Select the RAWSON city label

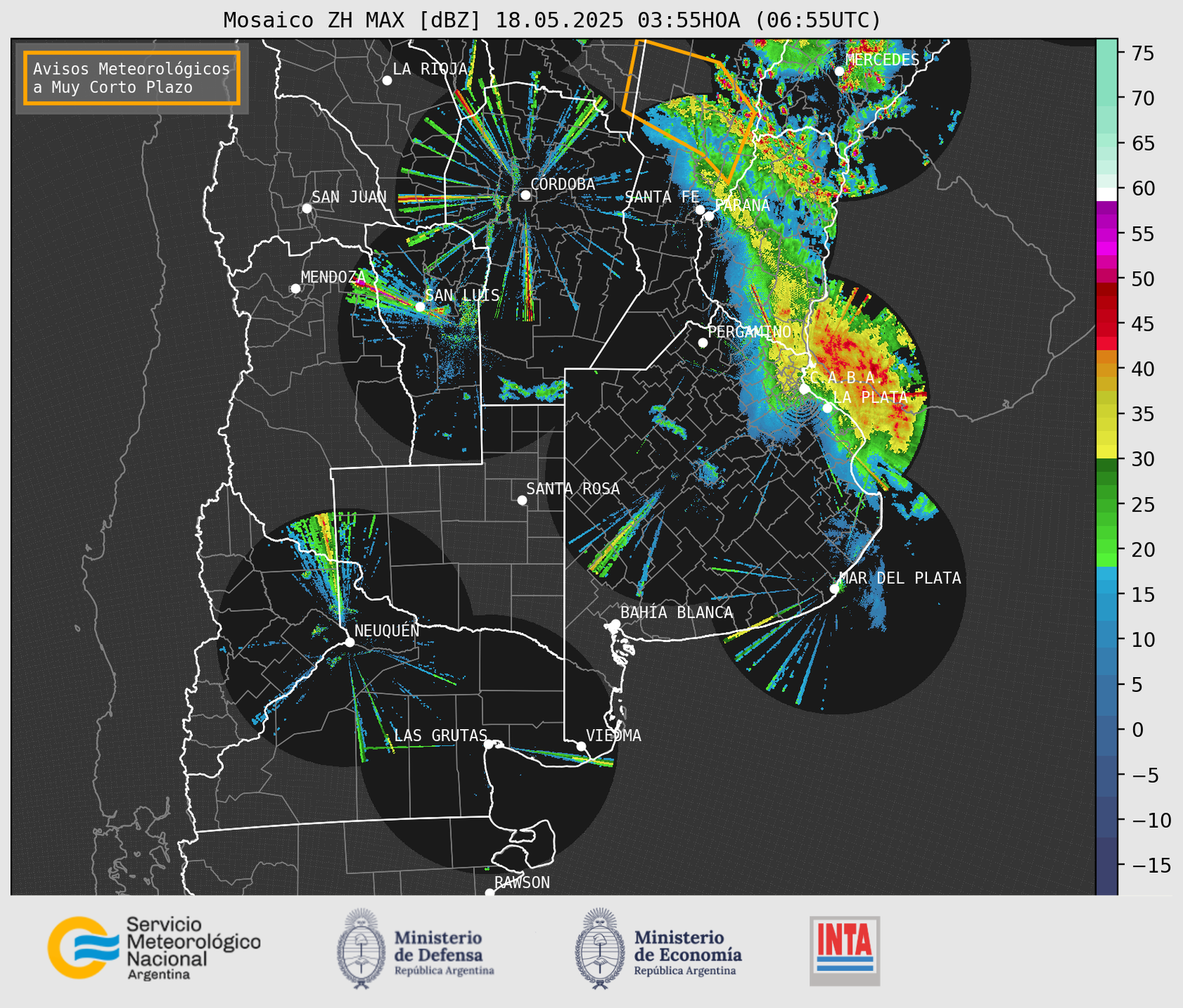(x=522, y=883)
